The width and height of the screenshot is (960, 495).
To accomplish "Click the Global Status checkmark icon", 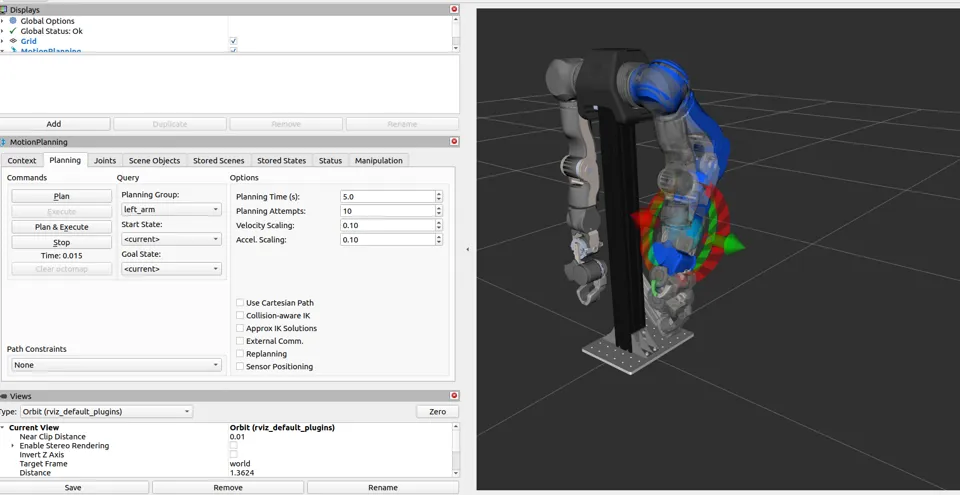I will click(x=13, y=31).
